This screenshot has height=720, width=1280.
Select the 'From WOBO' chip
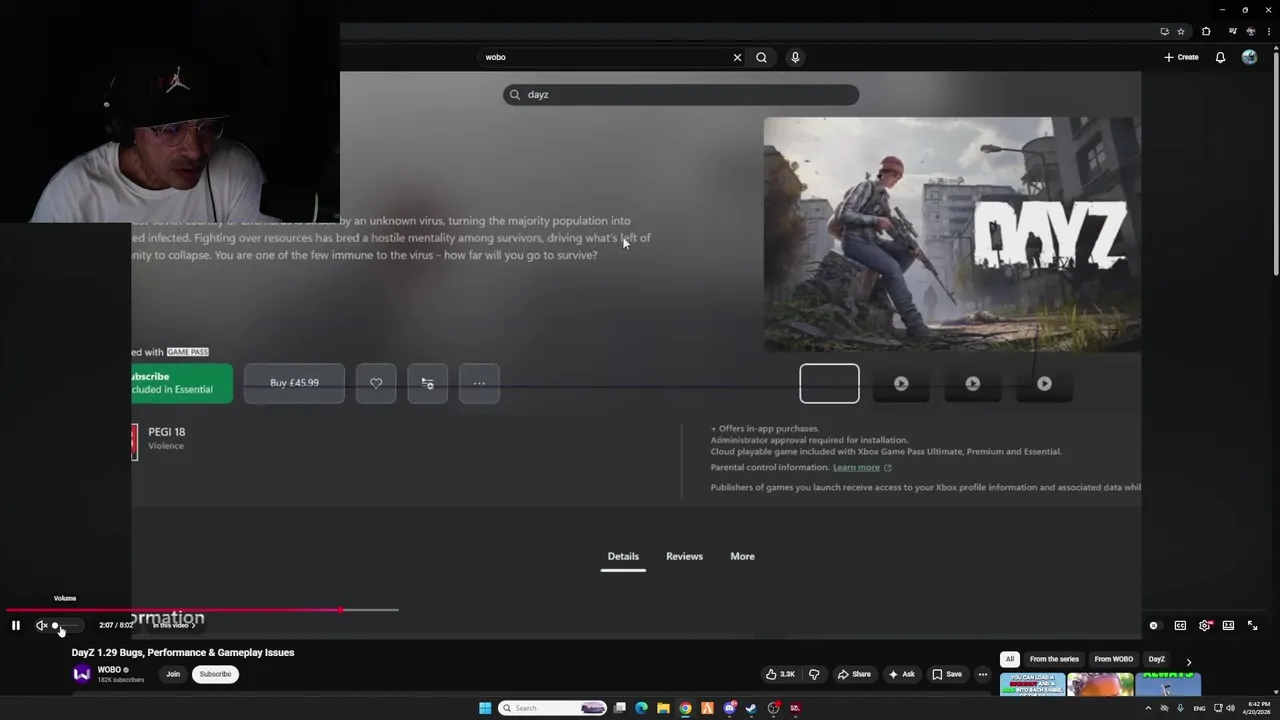coord(1113,660)
